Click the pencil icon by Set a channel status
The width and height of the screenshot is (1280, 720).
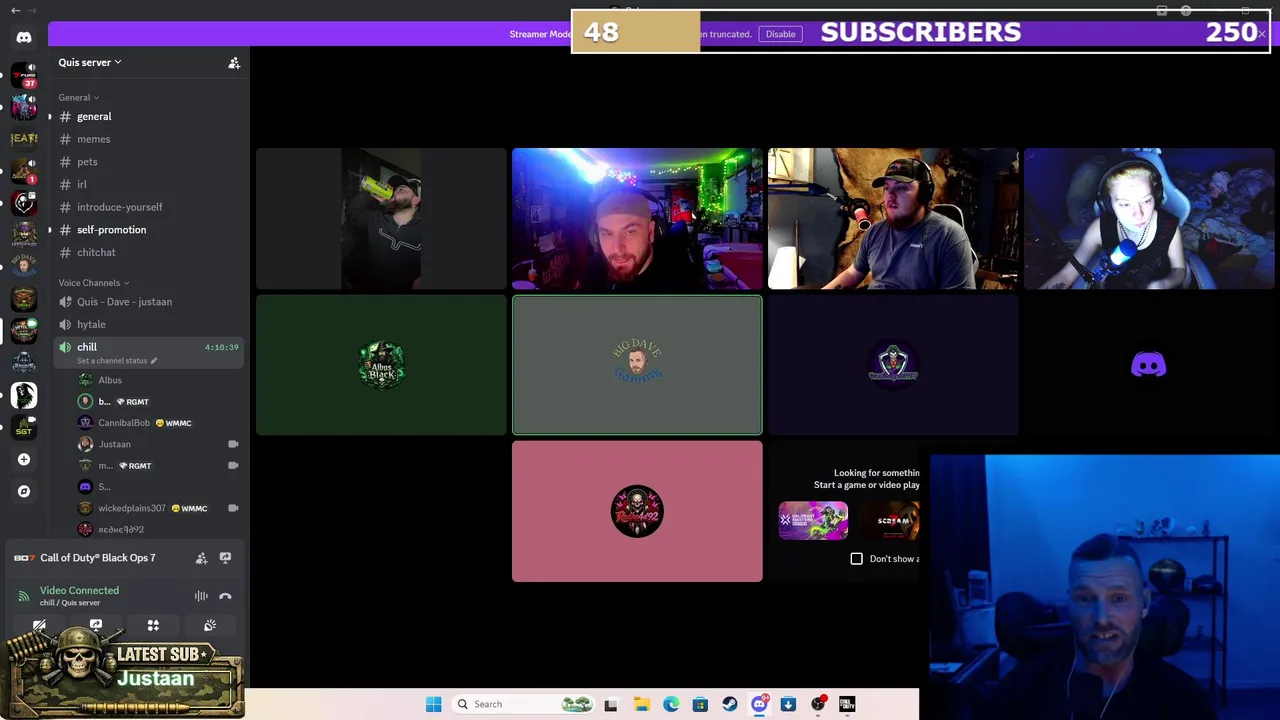[x=154, y=361]
